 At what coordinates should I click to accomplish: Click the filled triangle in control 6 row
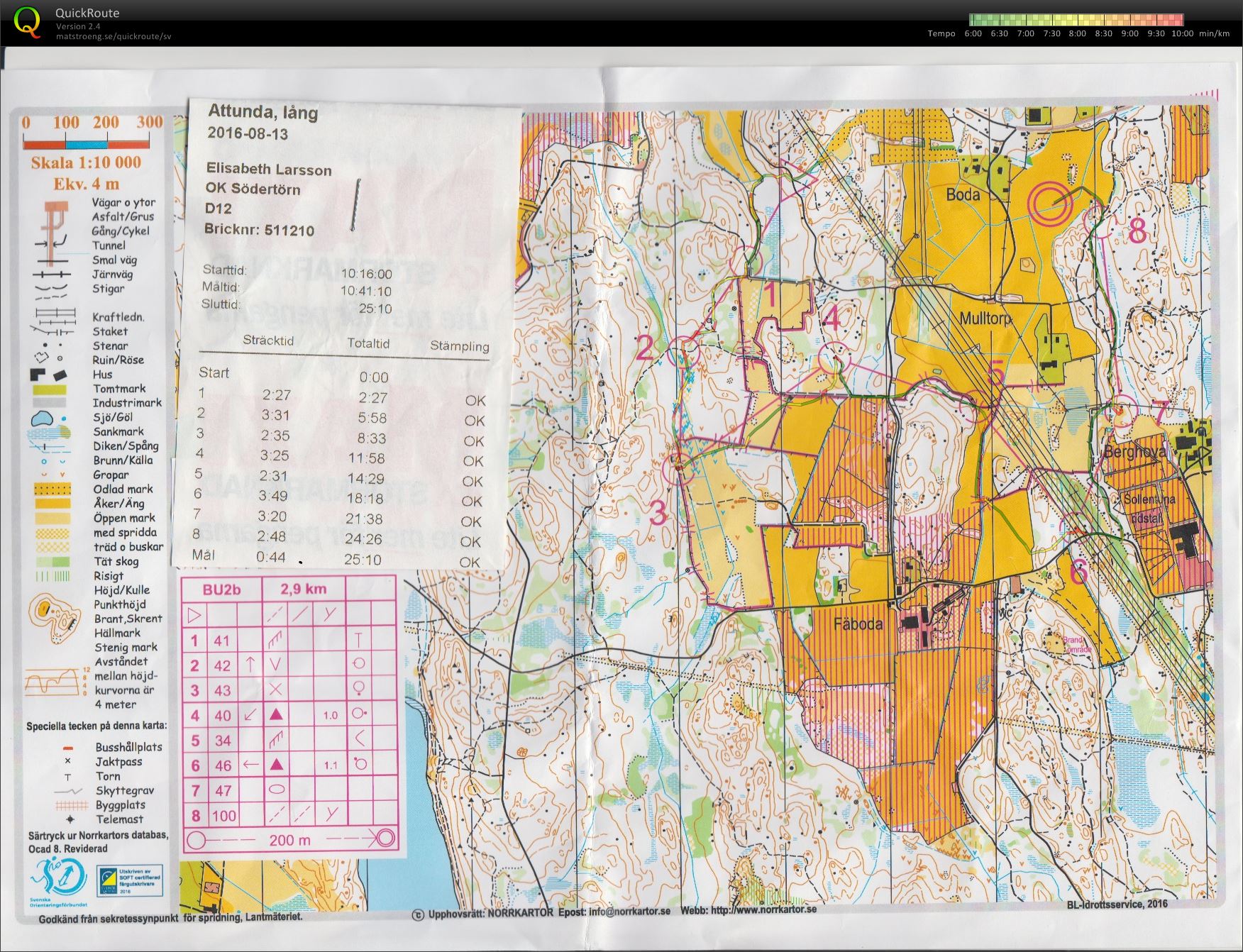click(x=277, y=764)
